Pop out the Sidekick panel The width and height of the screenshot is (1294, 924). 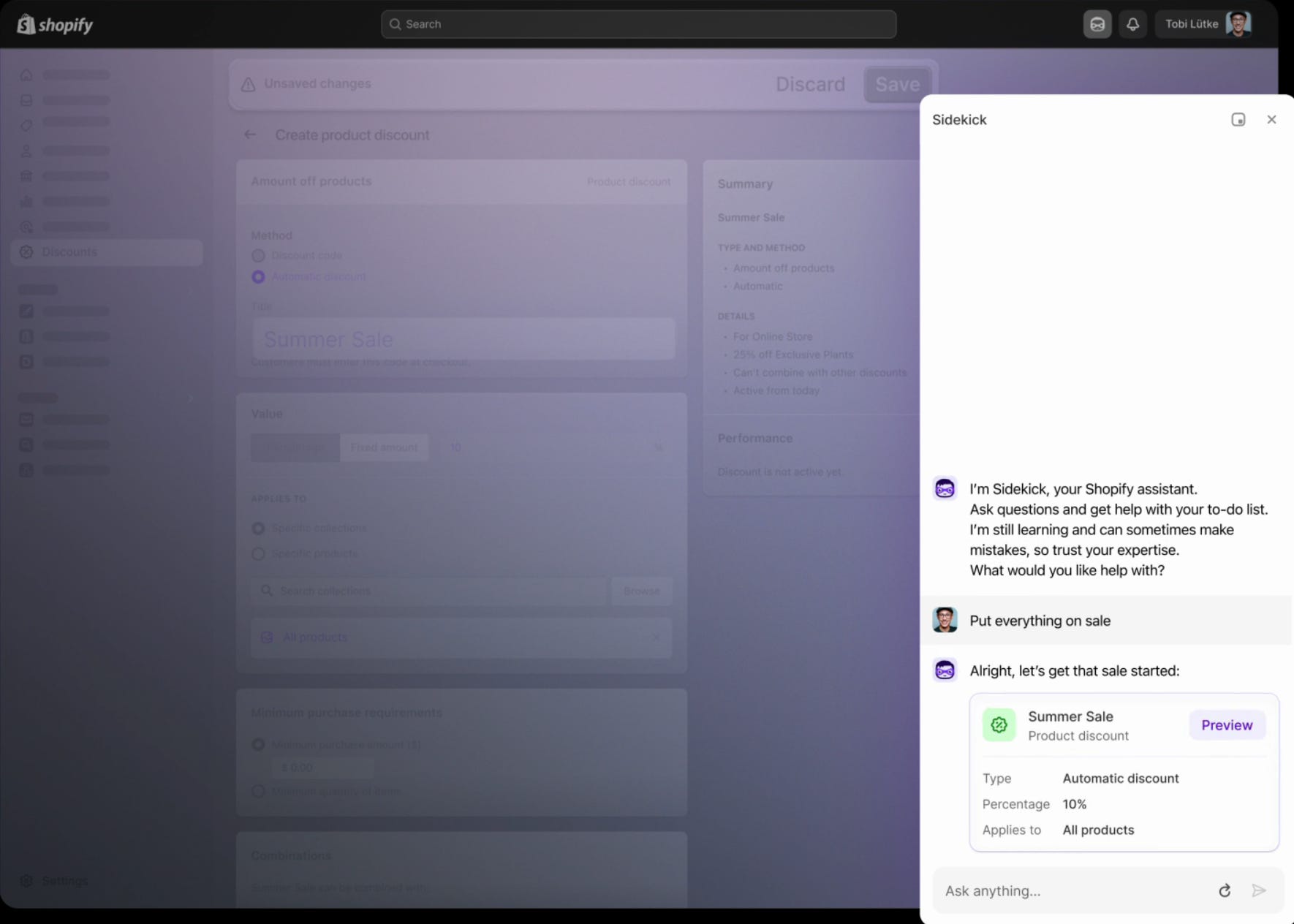tap(1238, 120)
